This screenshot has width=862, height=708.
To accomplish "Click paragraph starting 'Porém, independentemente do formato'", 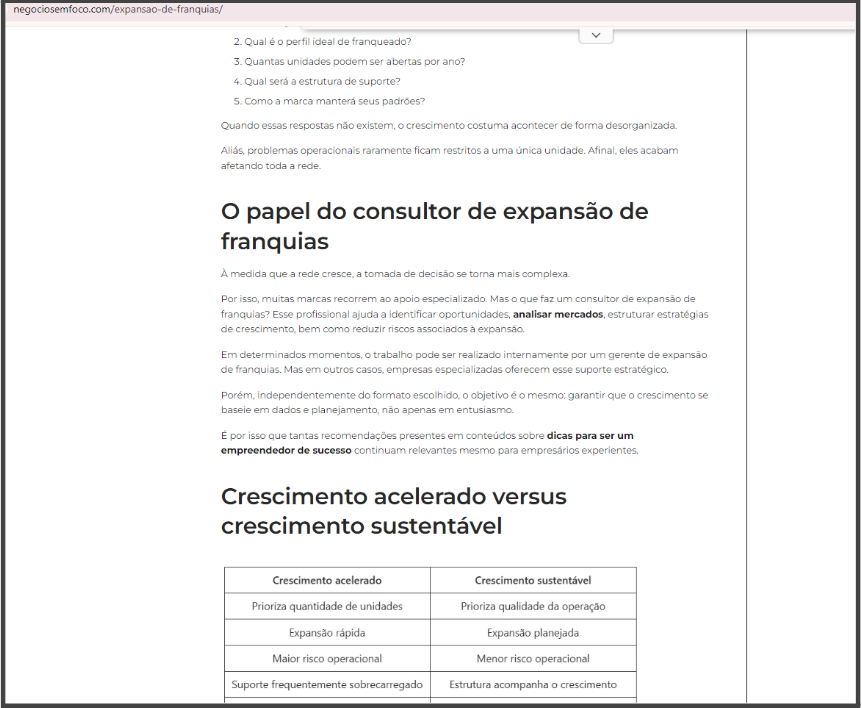I will (465, 402).
